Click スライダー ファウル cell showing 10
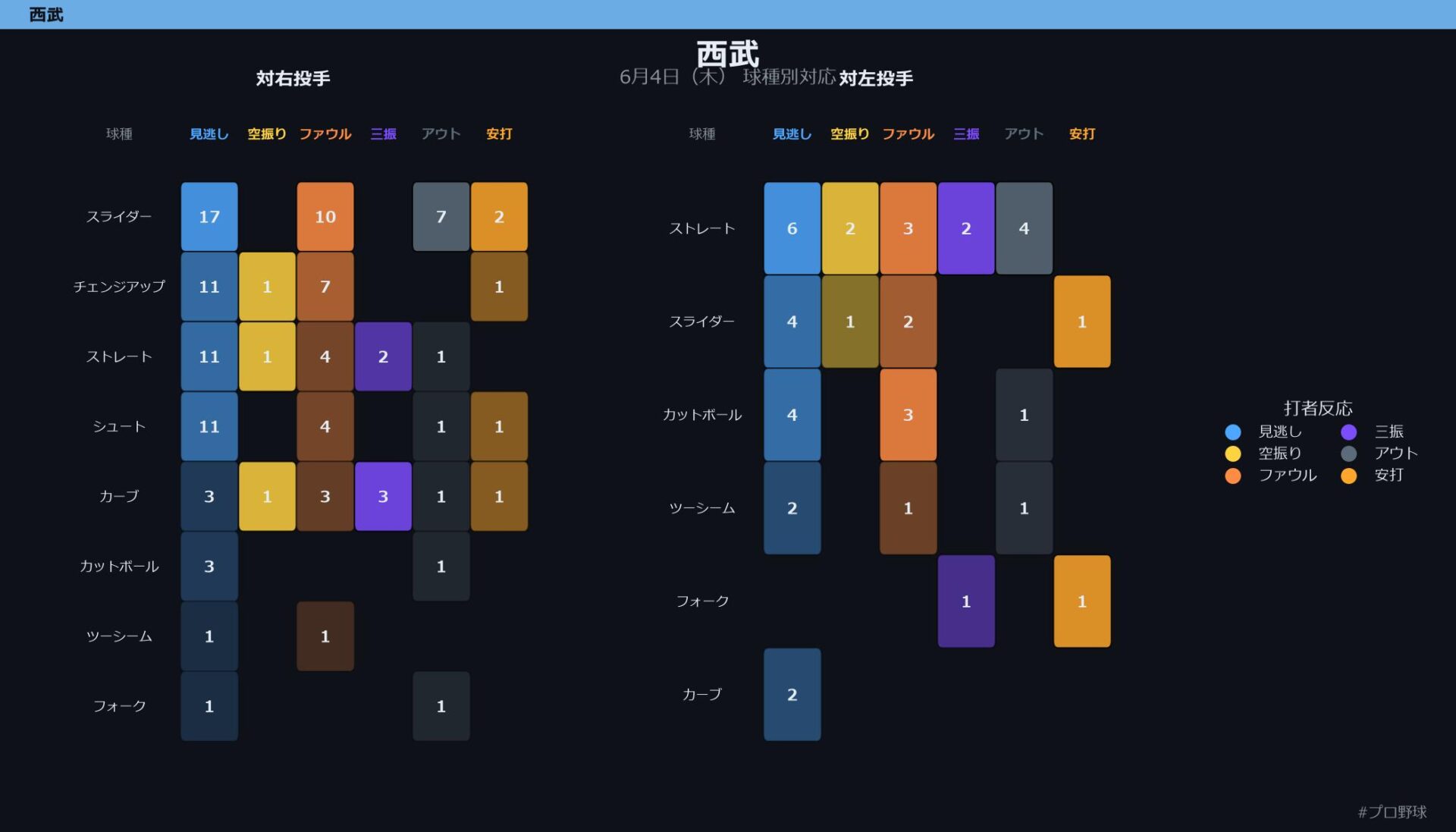Viewport: 1456px width, 832px height. pyautogui.click(x=325, y=216)
